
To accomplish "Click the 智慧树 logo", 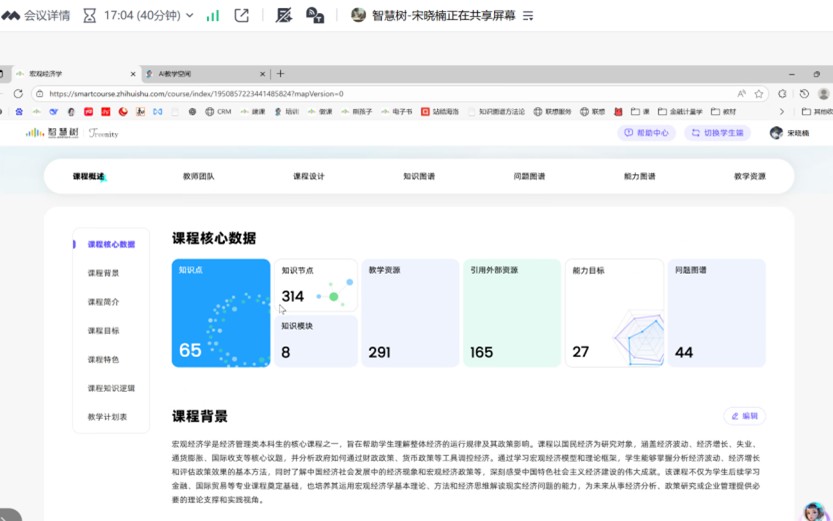I will 52,133.
